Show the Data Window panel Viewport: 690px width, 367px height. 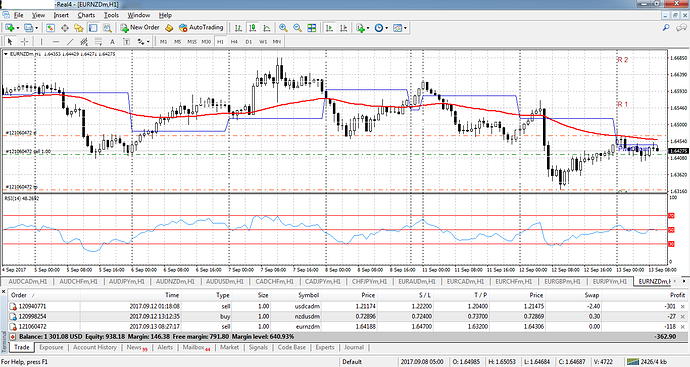(64, 28)
